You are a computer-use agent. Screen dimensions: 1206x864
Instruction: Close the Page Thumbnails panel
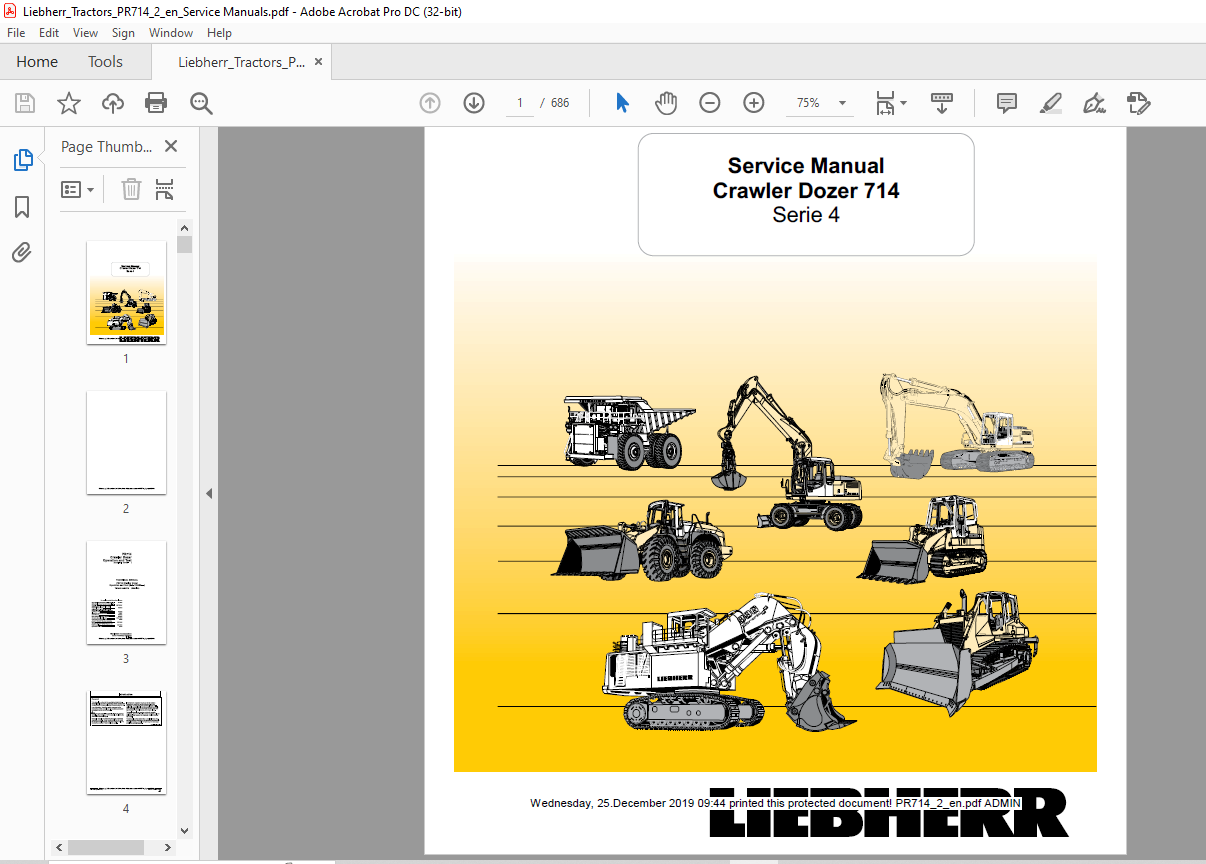(171, 146)
